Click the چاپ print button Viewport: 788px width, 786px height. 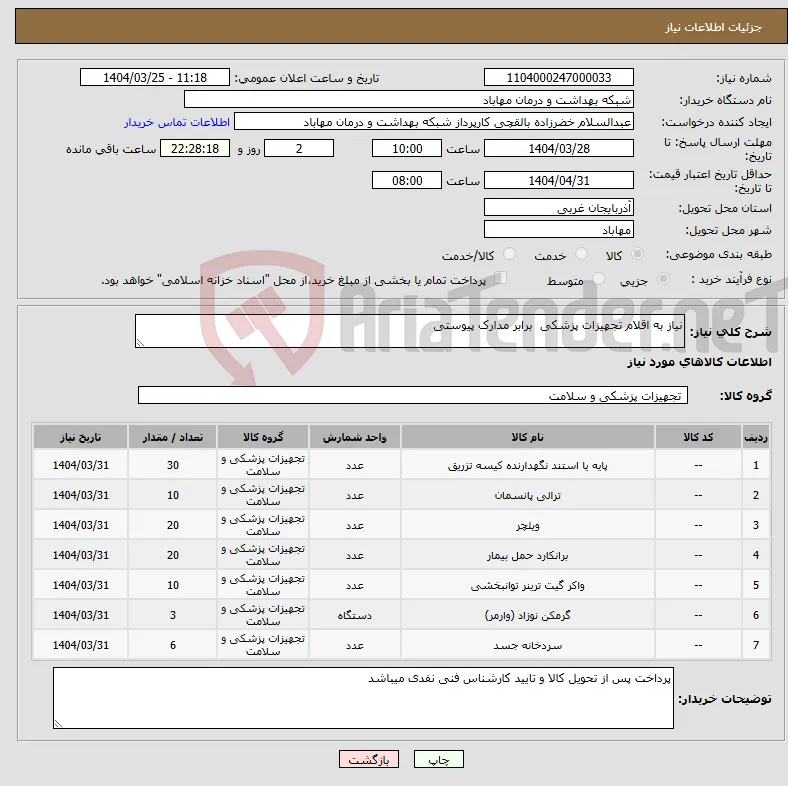pos(438,759)
